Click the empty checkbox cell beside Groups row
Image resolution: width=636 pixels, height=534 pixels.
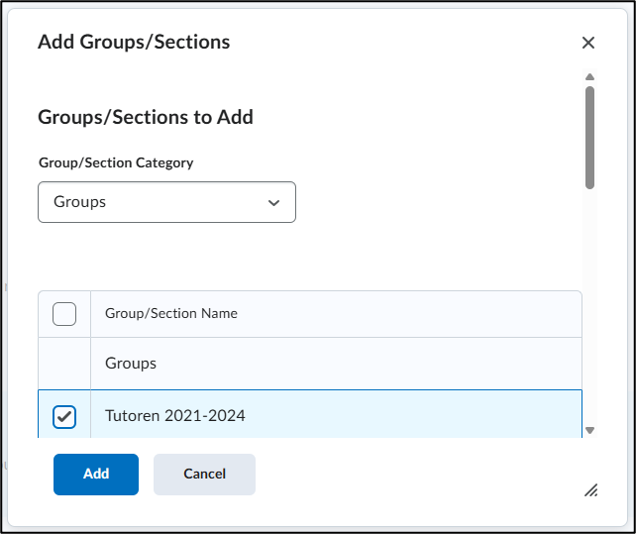point(64,364)
